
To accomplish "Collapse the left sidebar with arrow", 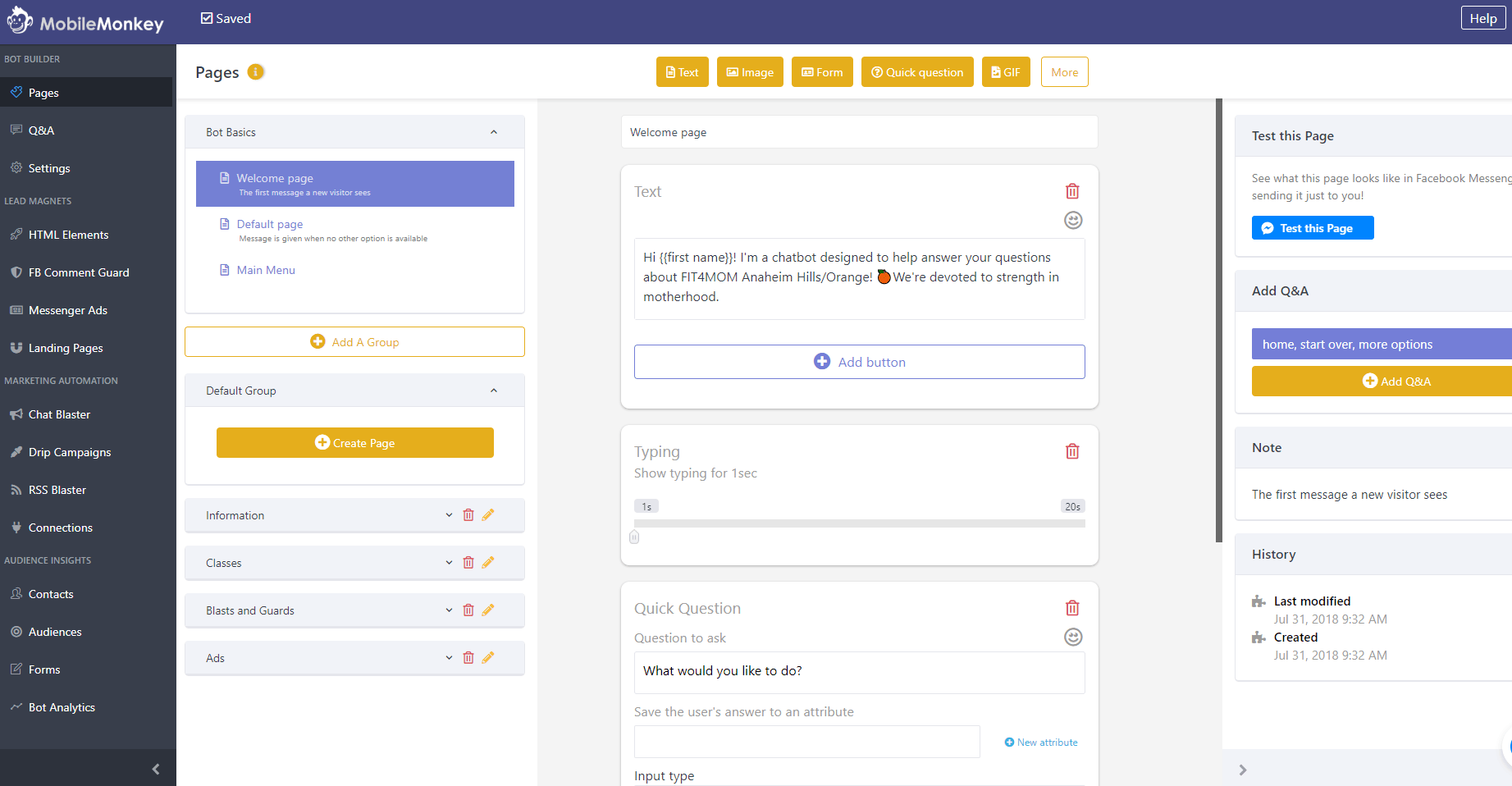I will point(156,769).
